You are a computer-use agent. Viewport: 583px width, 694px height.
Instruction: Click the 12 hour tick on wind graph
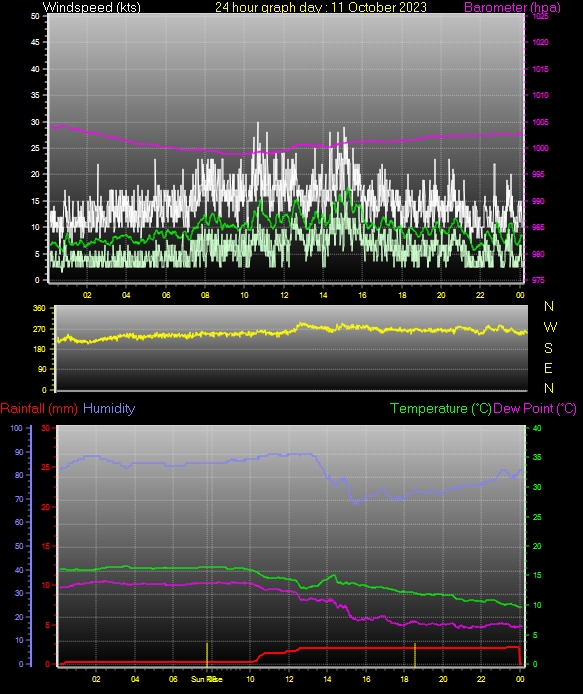(x=283, y=295)
